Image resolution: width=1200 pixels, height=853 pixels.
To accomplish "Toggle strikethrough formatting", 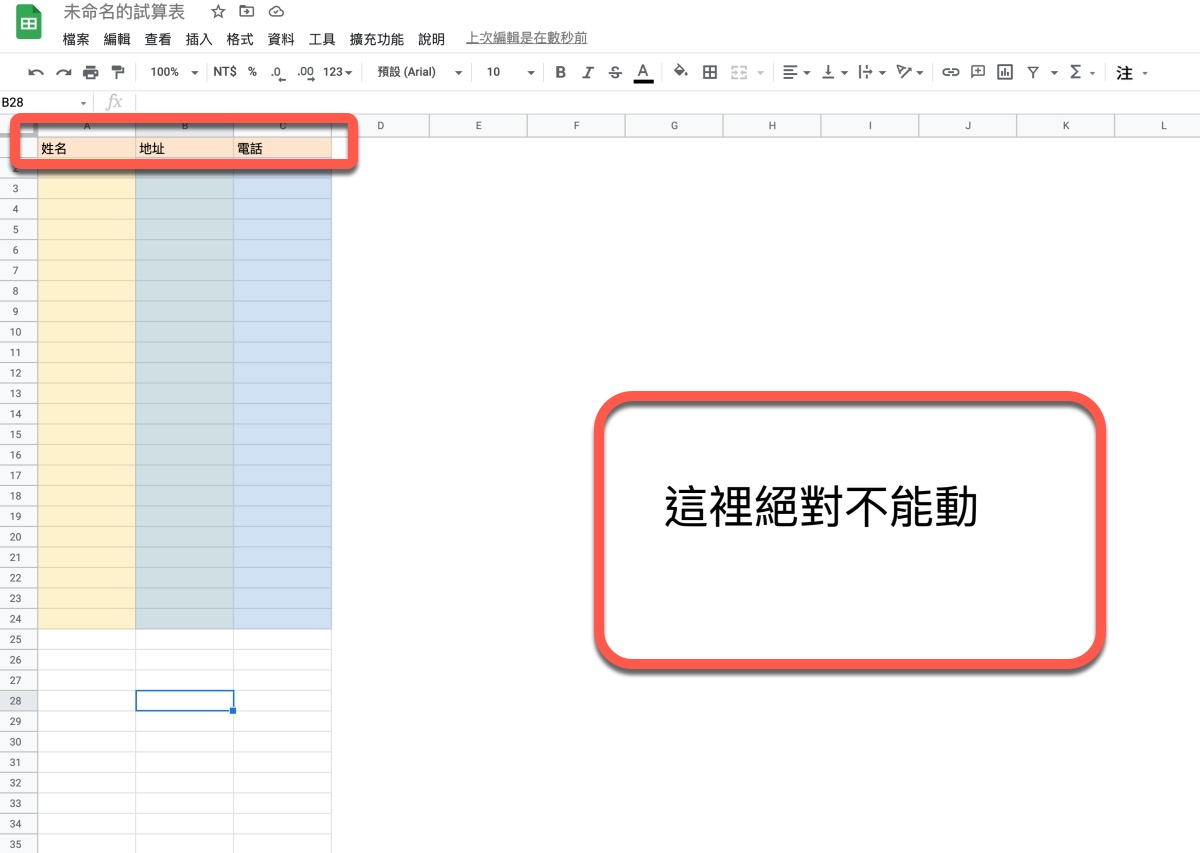I will tap(615, 72).
